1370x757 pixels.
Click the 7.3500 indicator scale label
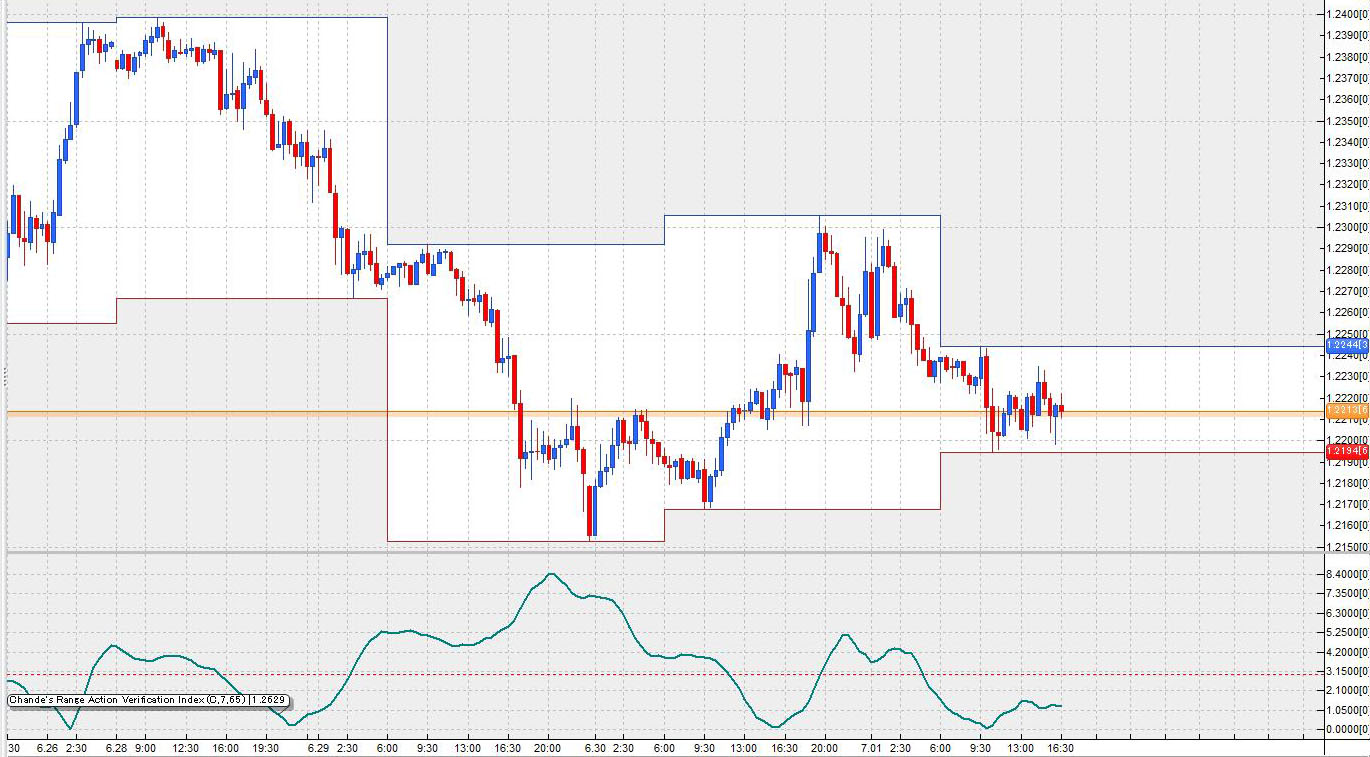tap(1348, 594)
